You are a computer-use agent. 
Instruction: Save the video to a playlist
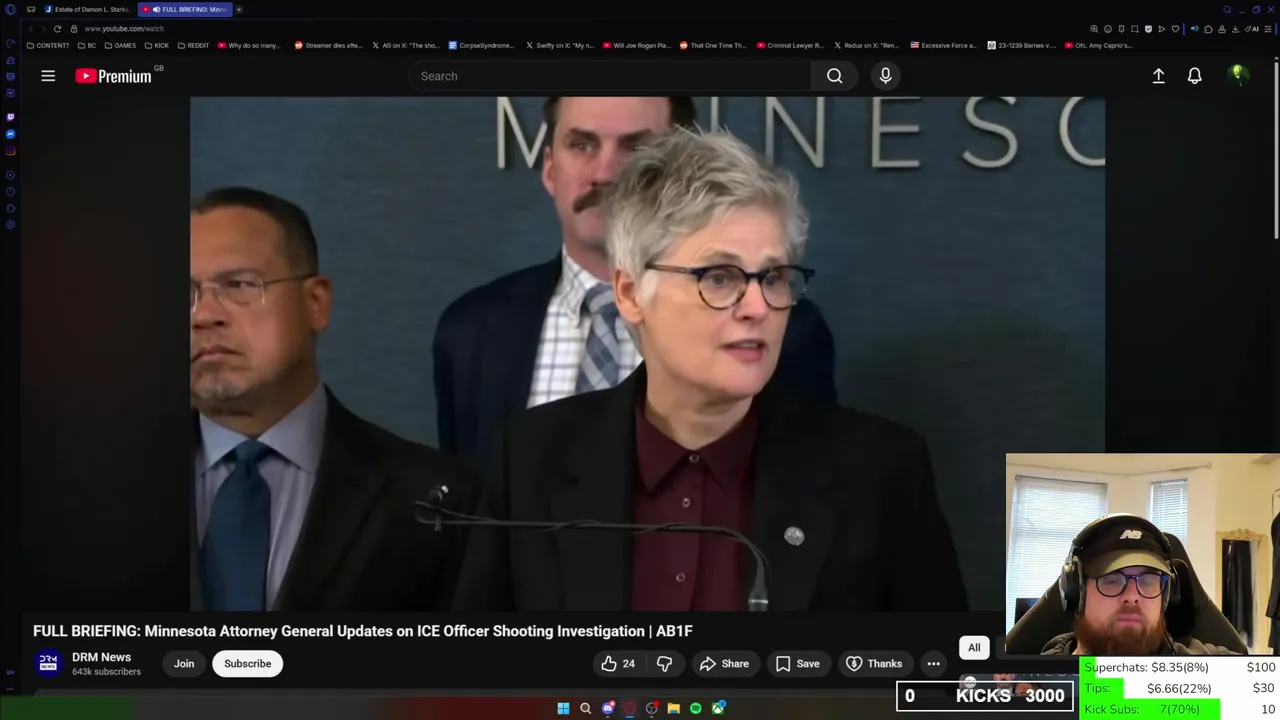click(797, 664)
